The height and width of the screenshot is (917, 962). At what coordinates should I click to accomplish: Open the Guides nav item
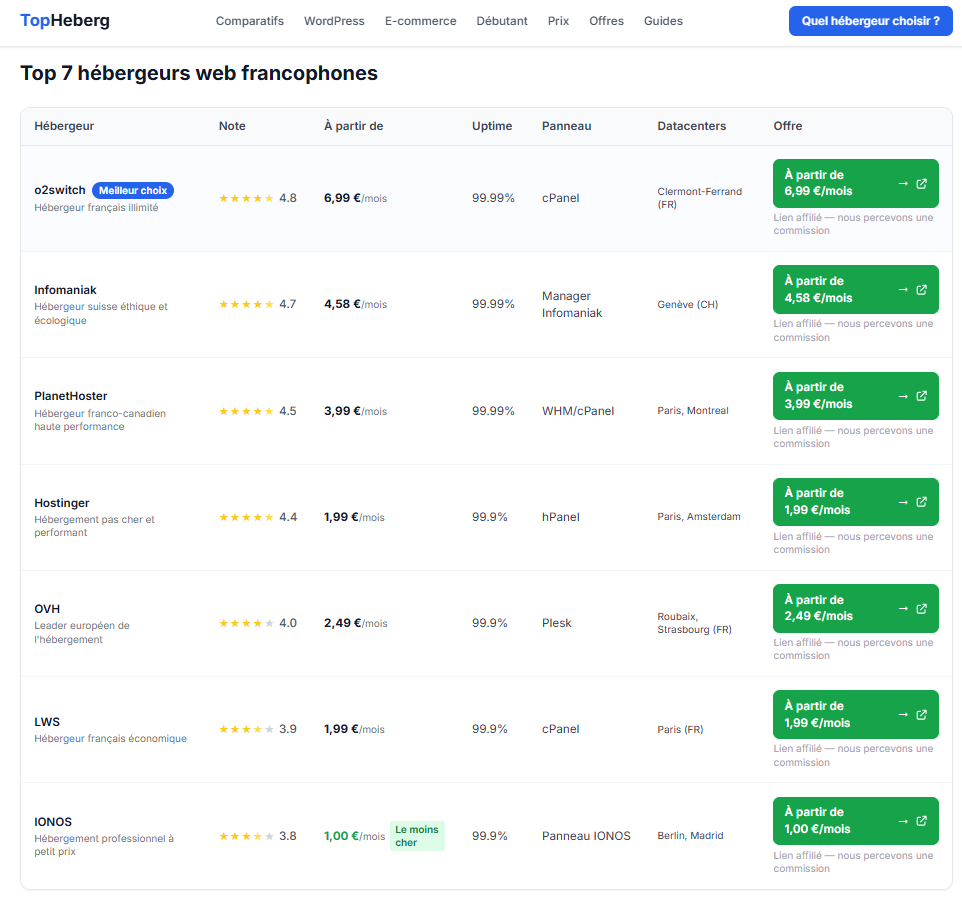(663, 21)
